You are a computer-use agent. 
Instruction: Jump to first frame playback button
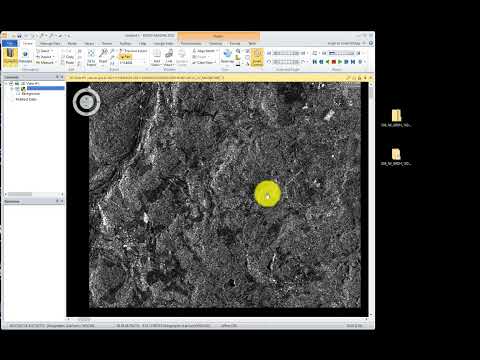(315, 62)
